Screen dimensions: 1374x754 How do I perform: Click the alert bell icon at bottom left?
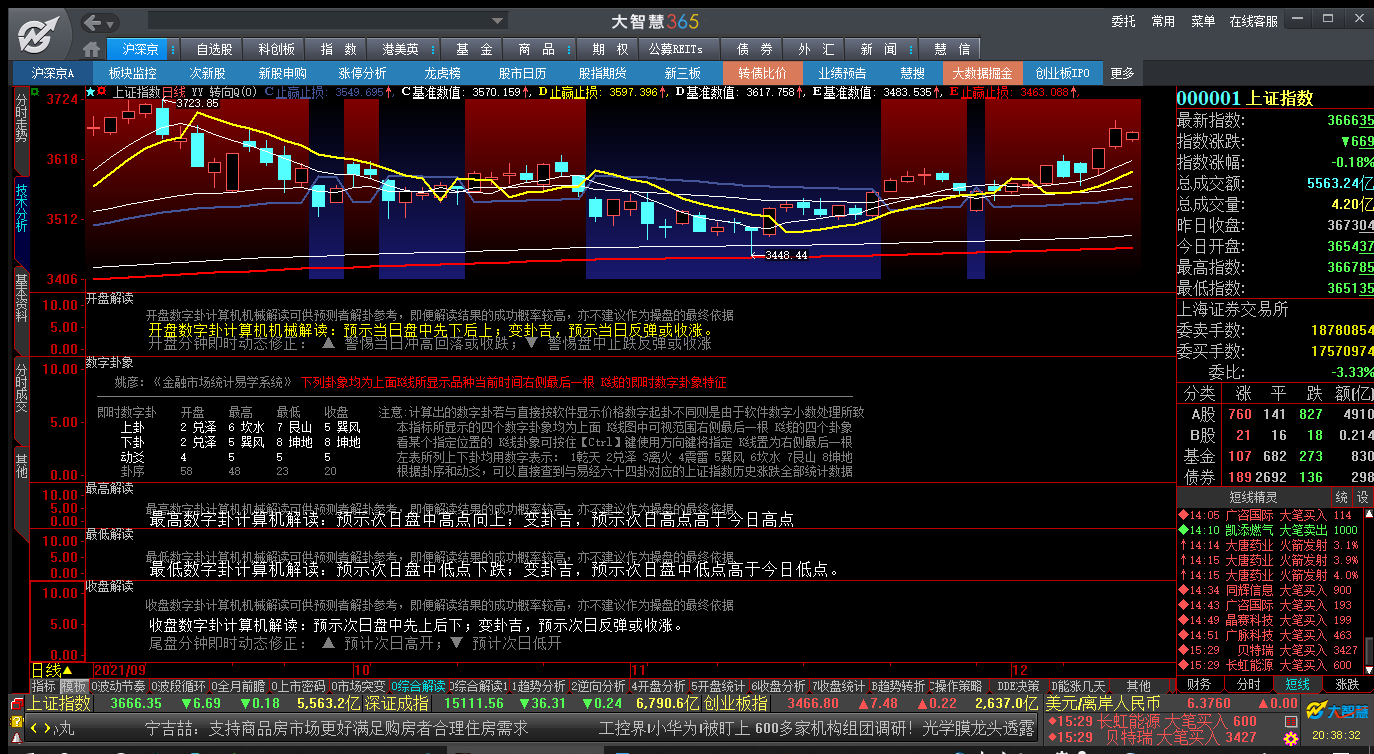click(17, 738)
